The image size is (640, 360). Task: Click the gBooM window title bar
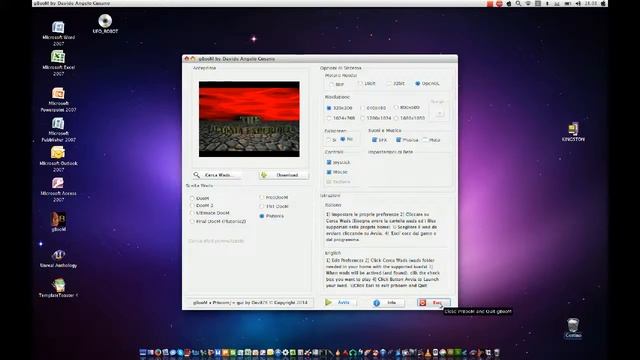coord(320,59)
